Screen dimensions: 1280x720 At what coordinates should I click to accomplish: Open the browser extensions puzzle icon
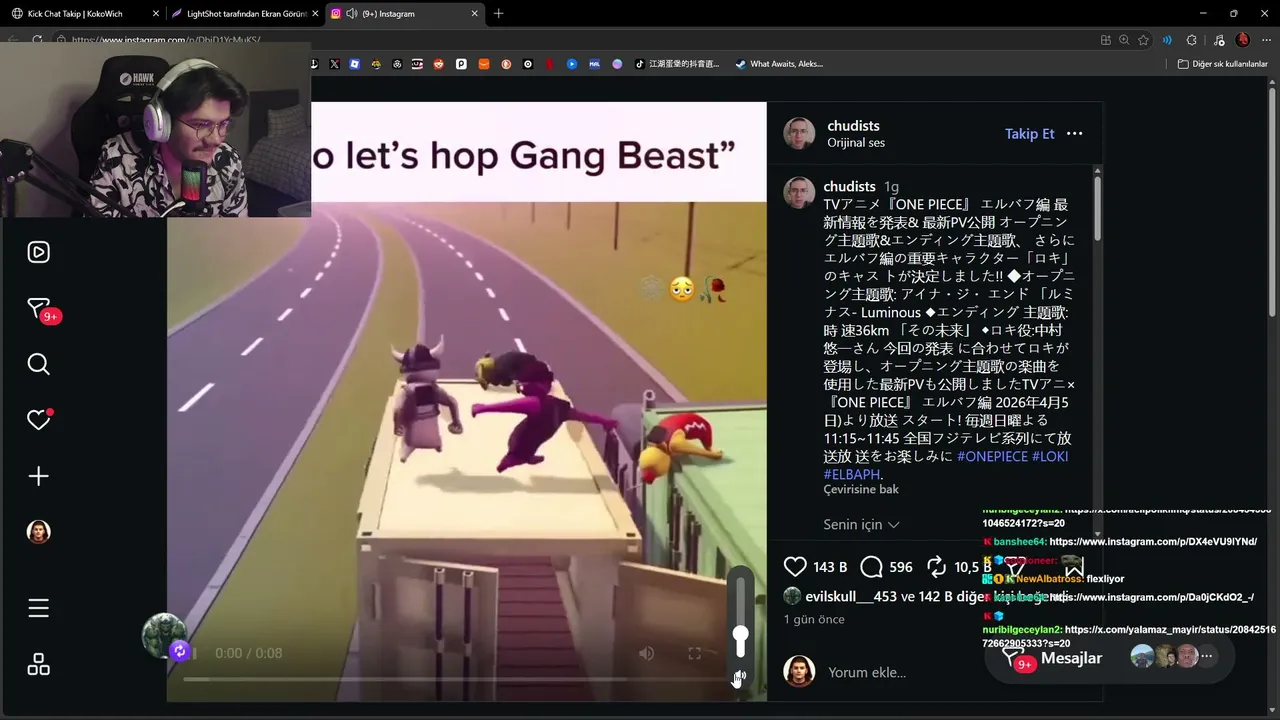coord(1191,40)
